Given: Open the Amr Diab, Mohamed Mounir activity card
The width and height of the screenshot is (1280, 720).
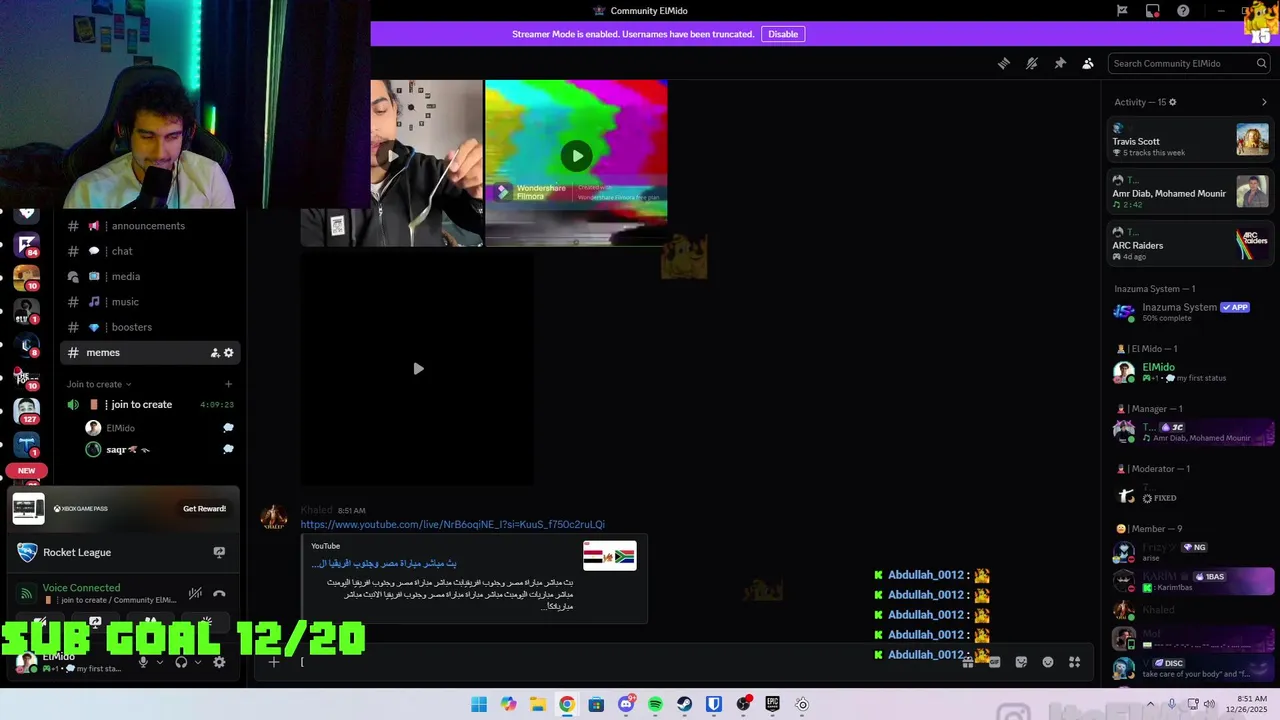Looking at the screenshot, I should point(1190,192).
